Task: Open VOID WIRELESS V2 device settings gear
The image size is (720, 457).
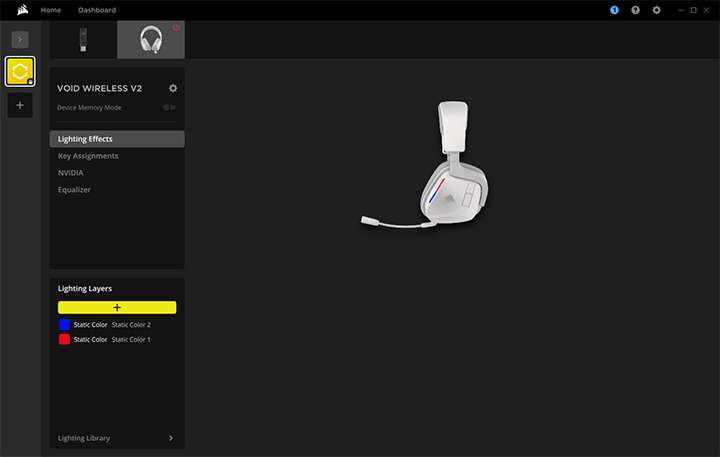Action: [173, 88]
